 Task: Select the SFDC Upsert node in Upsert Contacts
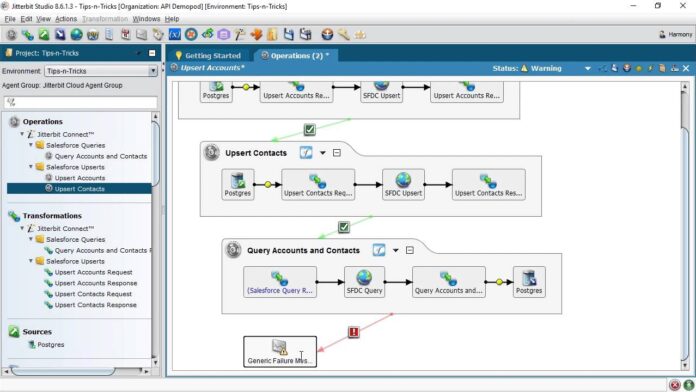tap(403, 184)
